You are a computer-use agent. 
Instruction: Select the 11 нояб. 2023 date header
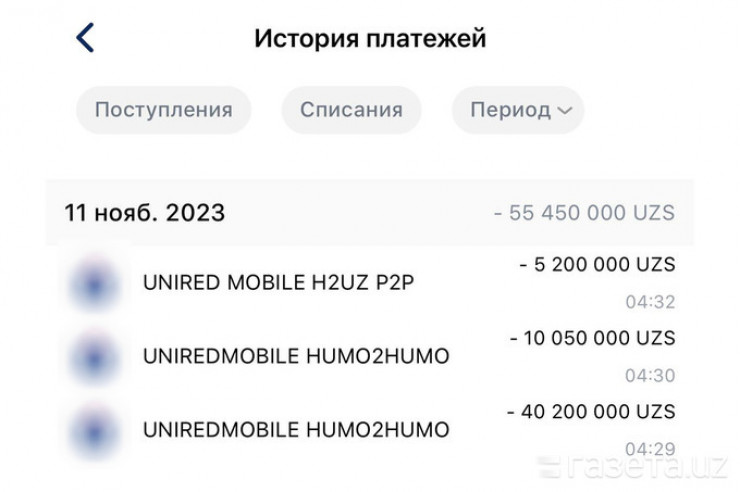[145, 213]
